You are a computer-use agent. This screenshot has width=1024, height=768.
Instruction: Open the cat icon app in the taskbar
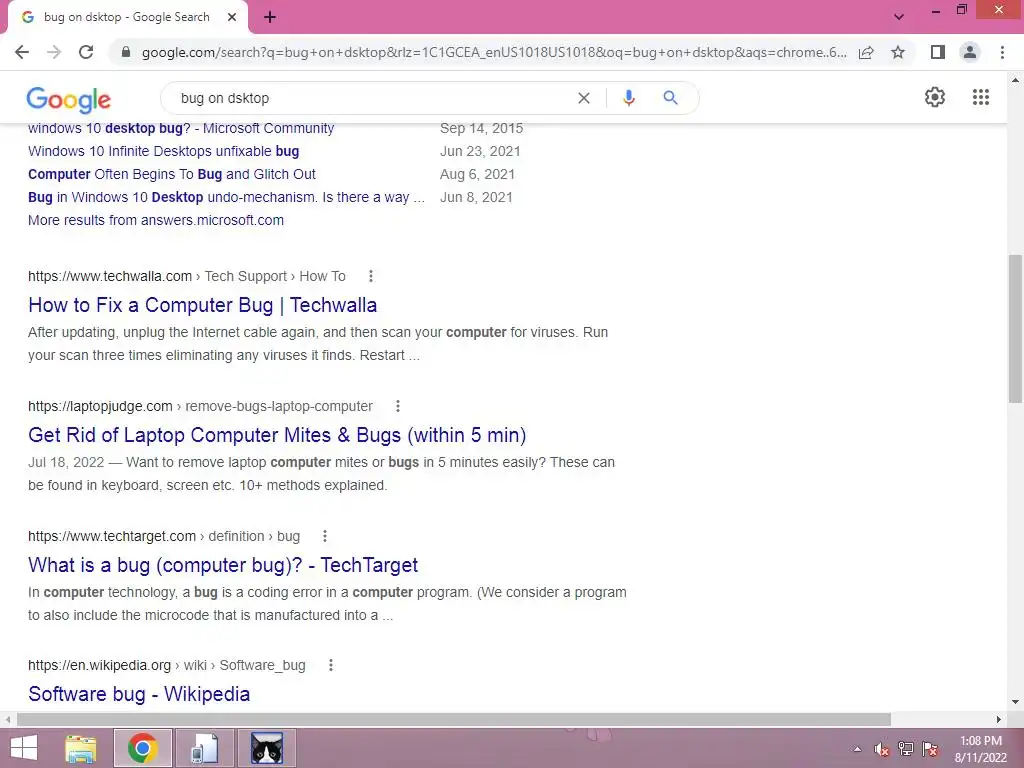pyautogui.click(x=267, y=748)
